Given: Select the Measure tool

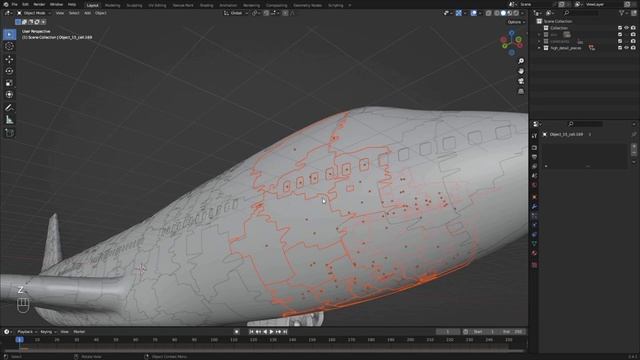Looking at the screenshot, I should (9, 120).
